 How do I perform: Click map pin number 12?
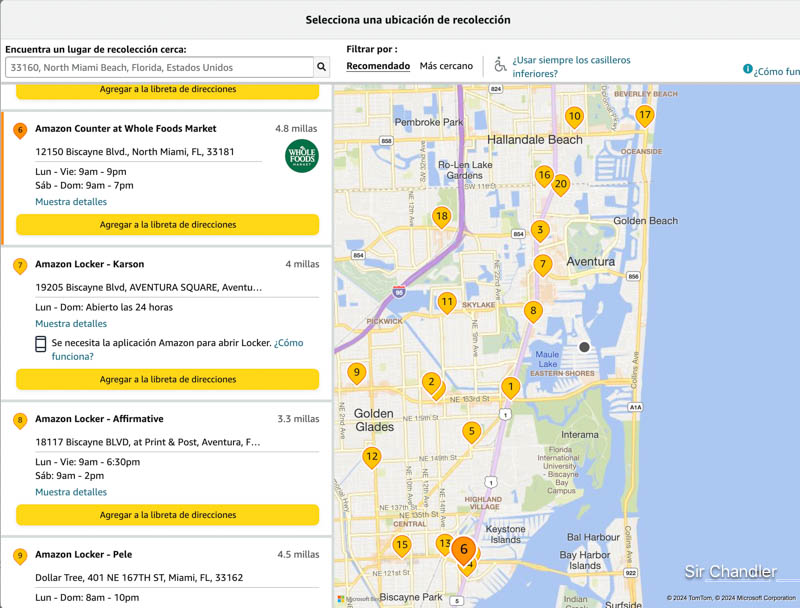click(x=372, y=457)
